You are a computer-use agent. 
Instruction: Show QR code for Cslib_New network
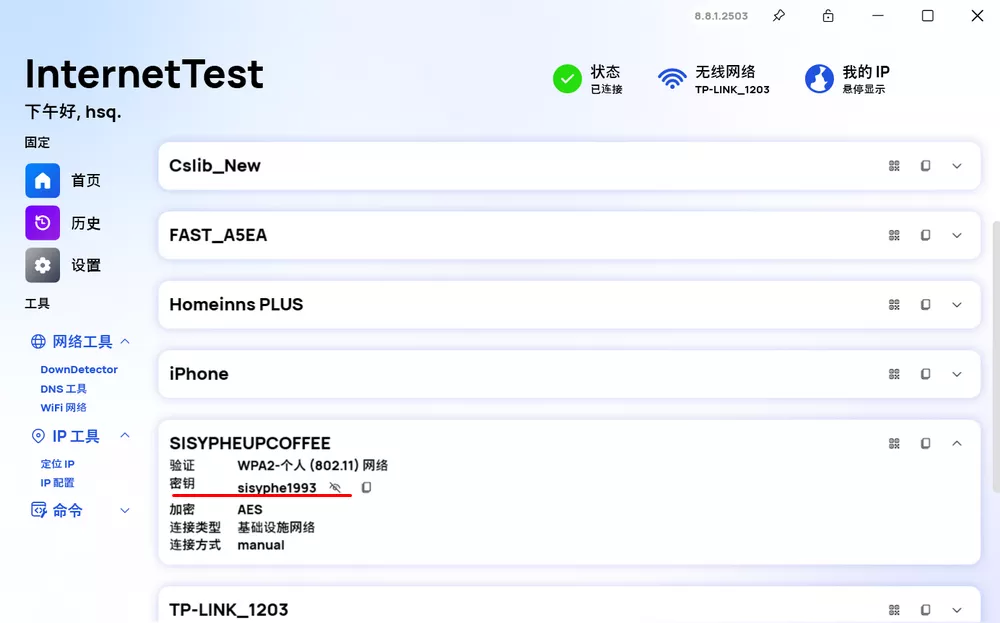tap(894, 166)
